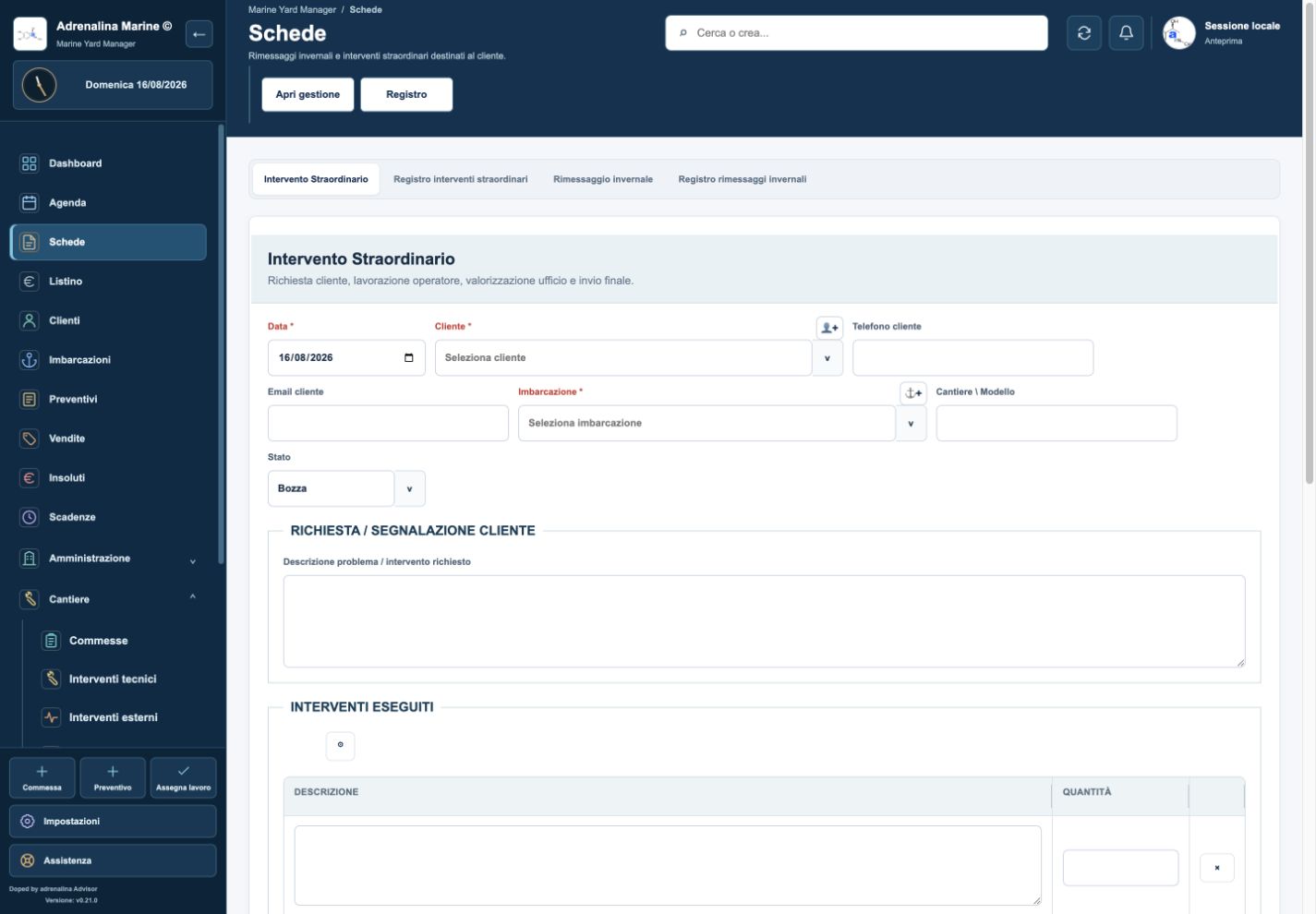Open the Stato Bozza dropdown arrow
This screenshot has width=1316, height=914.
click(410, 489)
